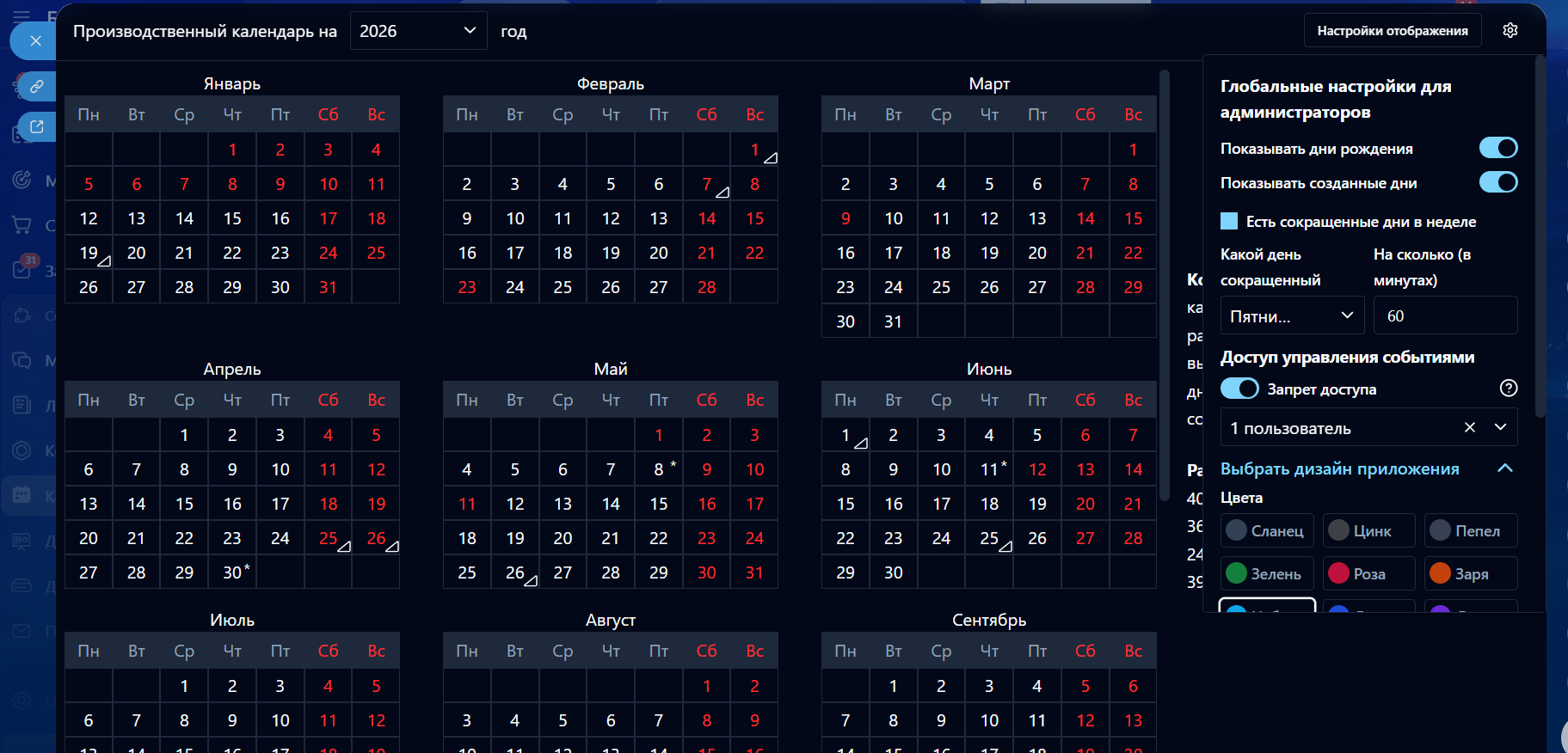Click the calendar grid vertical scrollbar
1568x753 pixels.
coord(1165,284)
